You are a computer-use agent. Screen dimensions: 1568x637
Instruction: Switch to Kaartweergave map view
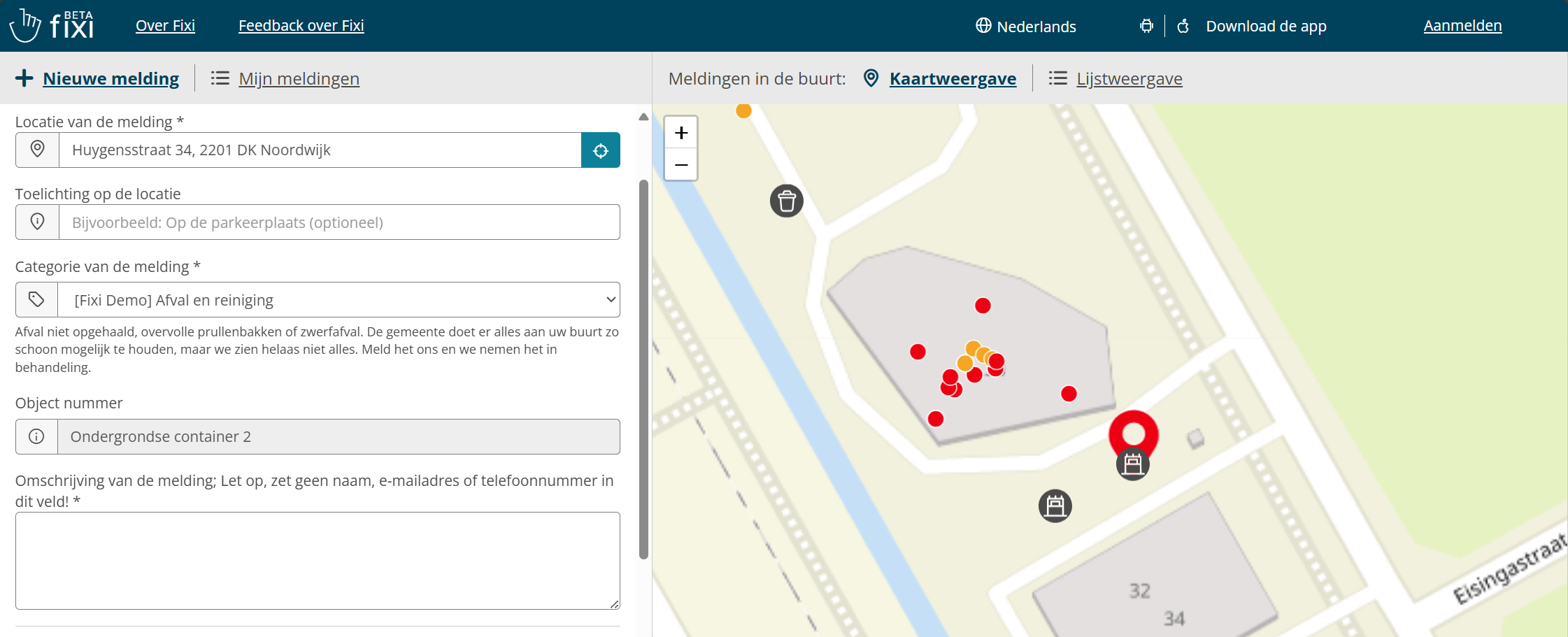(953, 79)
